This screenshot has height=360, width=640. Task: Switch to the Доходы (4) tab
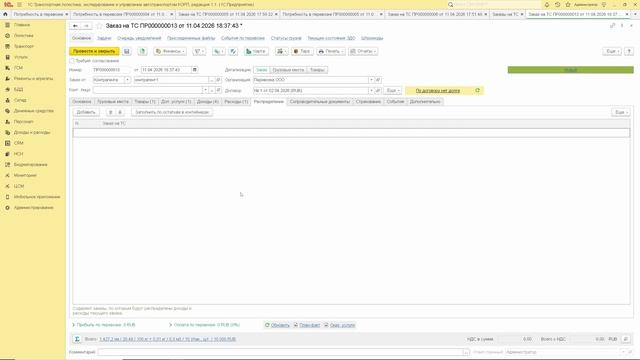click(208, 102)
